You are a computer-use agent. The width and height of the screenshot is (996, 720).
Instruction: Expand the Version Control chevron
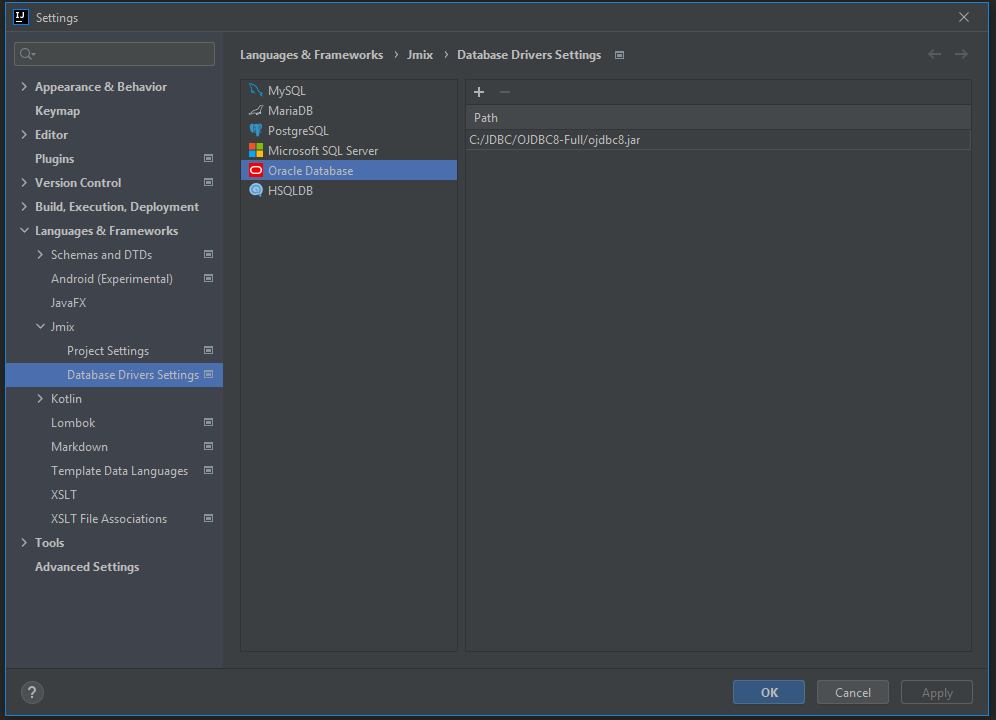(x=24, y=182)
